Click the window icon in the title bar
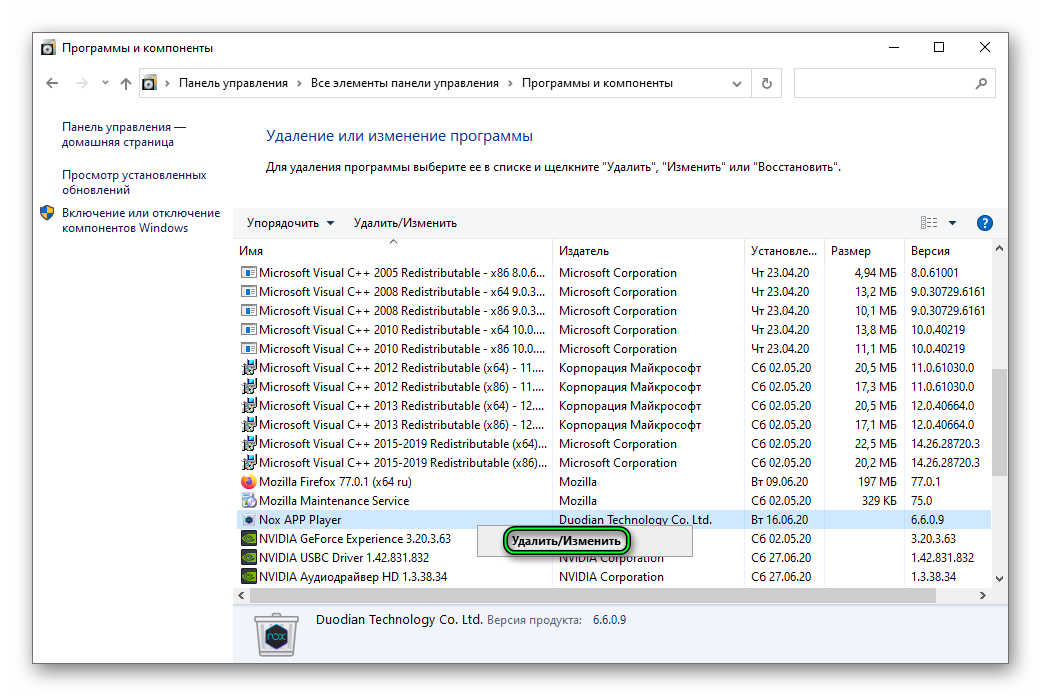The width and height of the screenshot is (1041, 696). pyautogui.click(x=48, y=48)
